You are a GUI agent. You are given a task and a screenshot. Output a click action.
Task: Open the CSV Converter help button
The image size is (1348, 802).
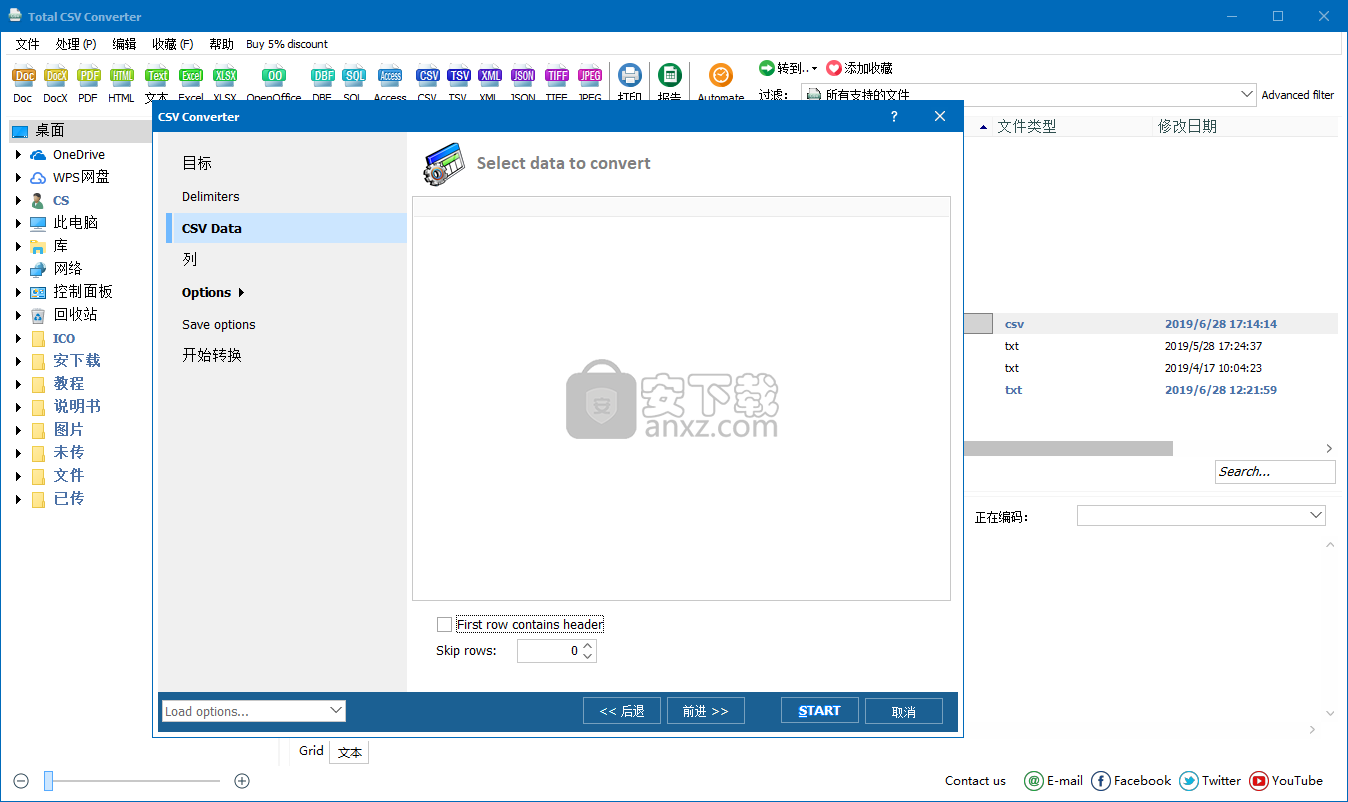894,116
